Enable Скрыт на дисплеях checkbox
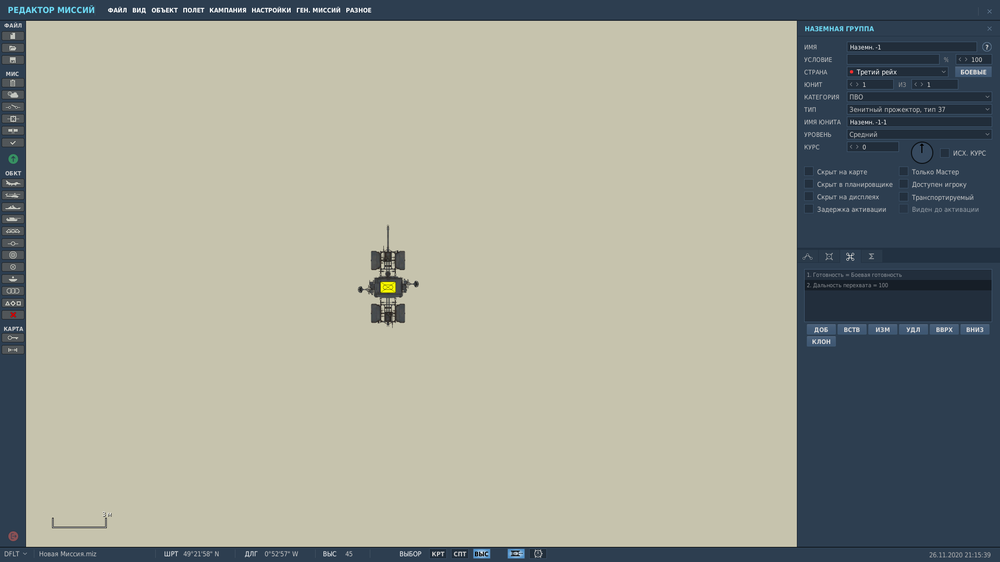This screenshot has height=562, width=1000. pyautogui.click(x=809, y=197)
